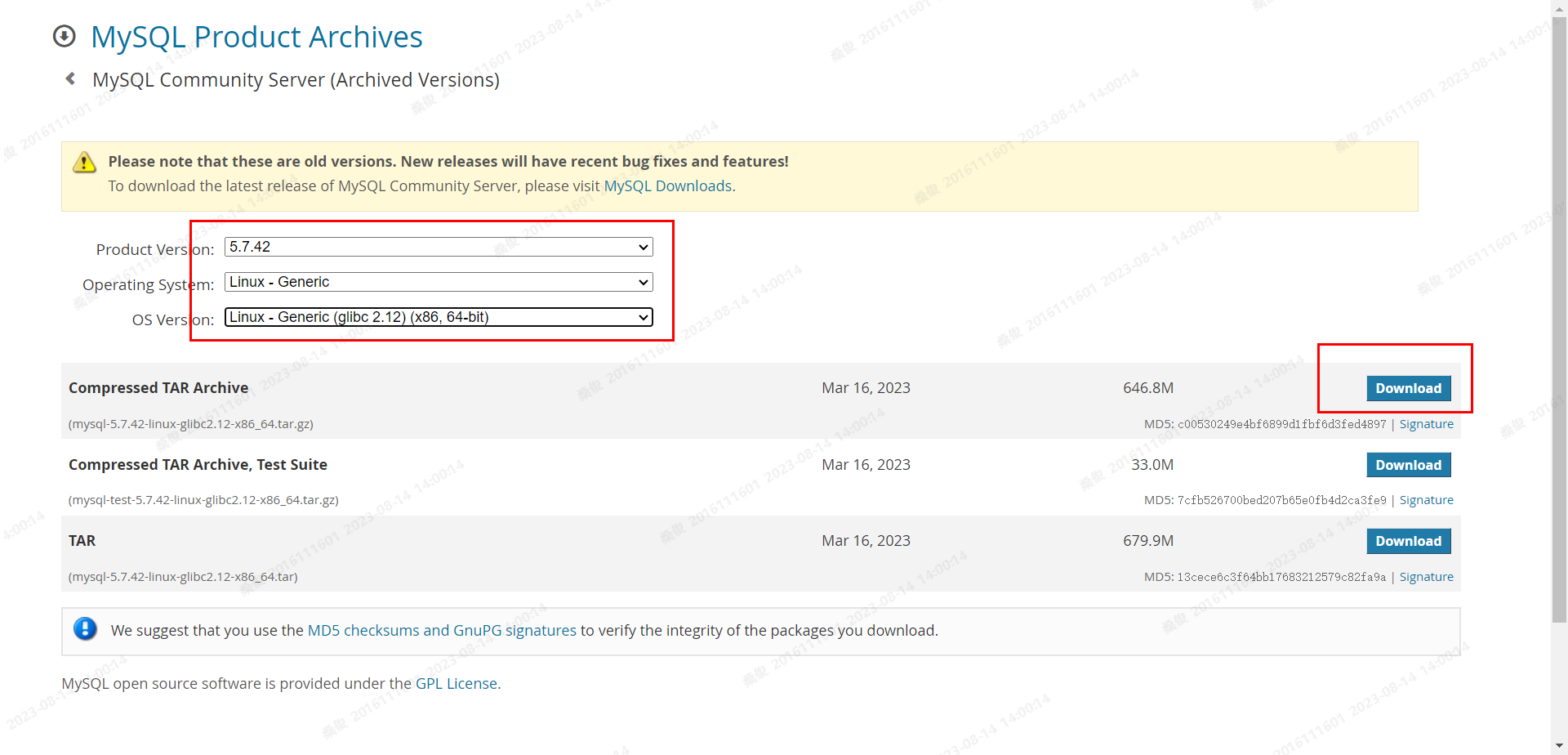Click the MySQL Product Archives heading
Image resolution: width=1568 pixels, height=755 pixels.
click(x=256, y=37)
